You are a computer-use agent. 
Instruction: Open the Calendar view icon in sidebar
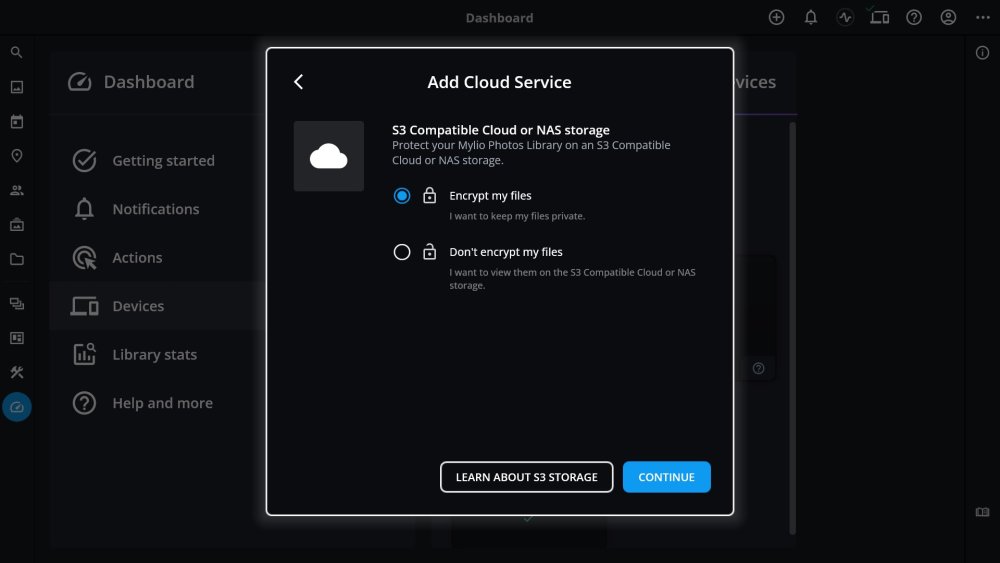(x=17, y=121)
